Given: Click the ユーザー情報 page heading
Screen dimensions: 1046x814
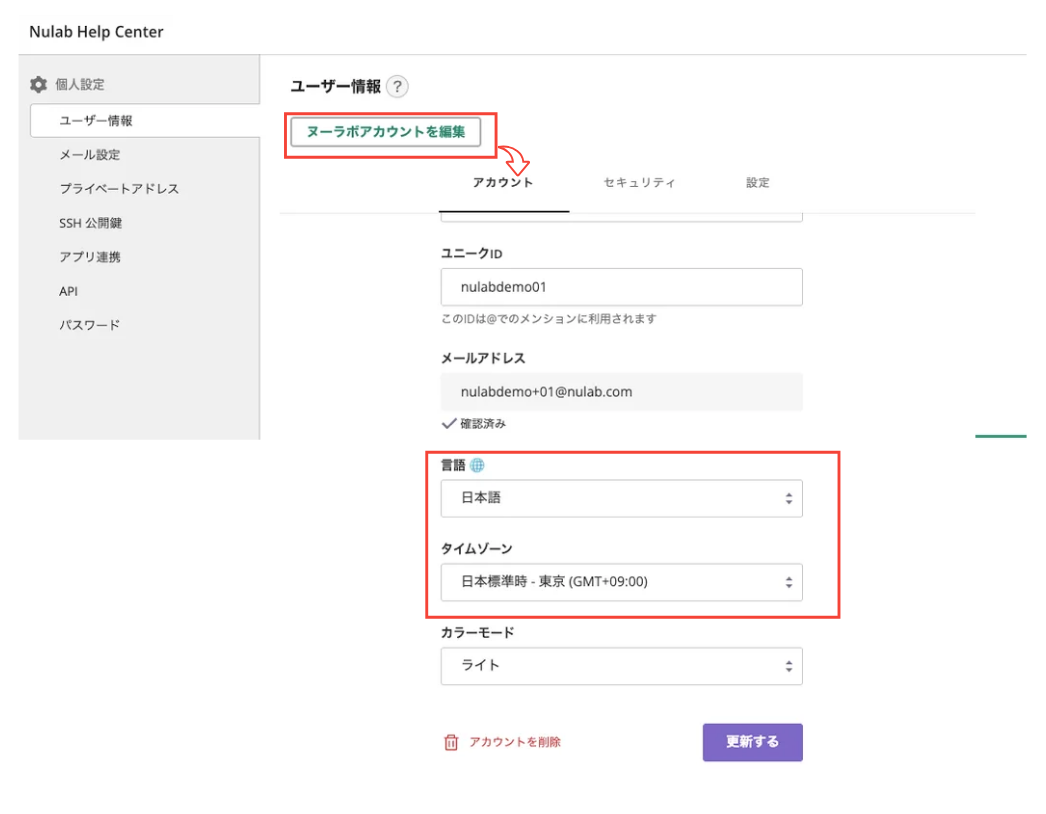Looking at the screenshot, I should point(336,87).
